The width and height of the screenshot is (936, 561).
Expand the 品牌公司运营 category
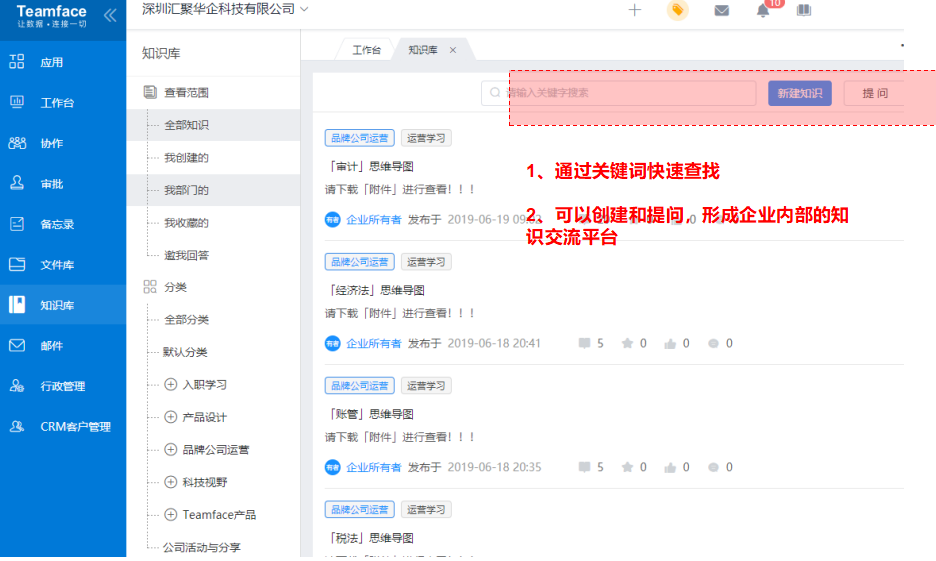coord(171,449)
